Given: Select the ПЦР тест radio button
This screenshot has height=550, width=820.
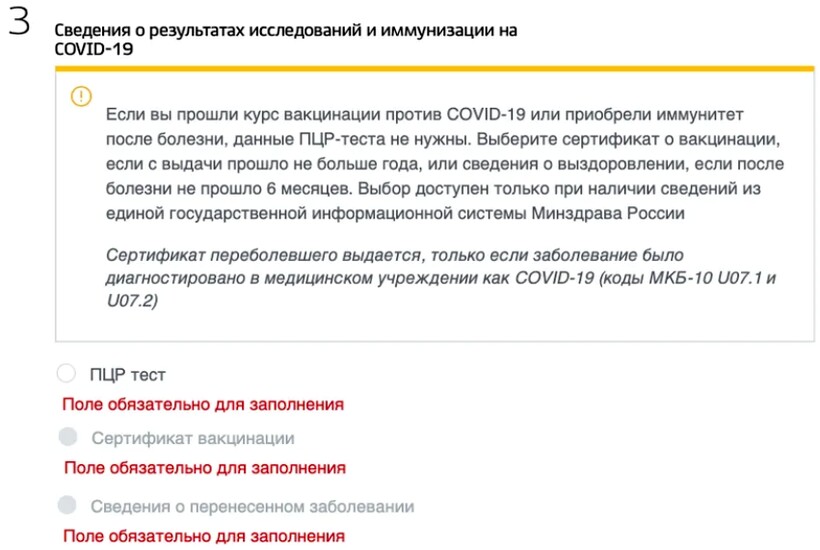Looking at the screenshot, I should point(66,374).
